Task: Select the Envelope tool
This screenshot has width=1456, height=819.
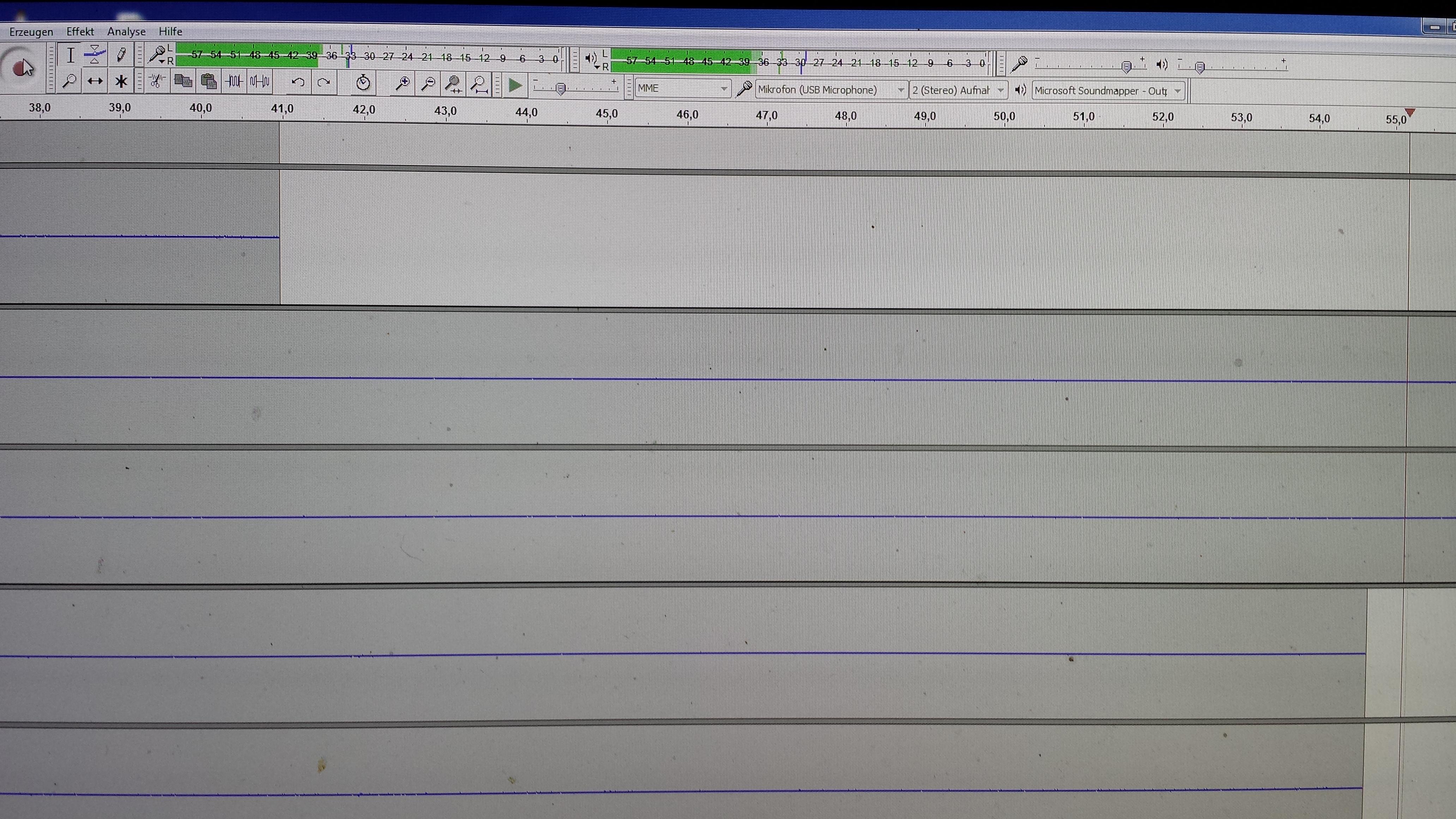Action: pyautogui.click(x=95, y=55)
